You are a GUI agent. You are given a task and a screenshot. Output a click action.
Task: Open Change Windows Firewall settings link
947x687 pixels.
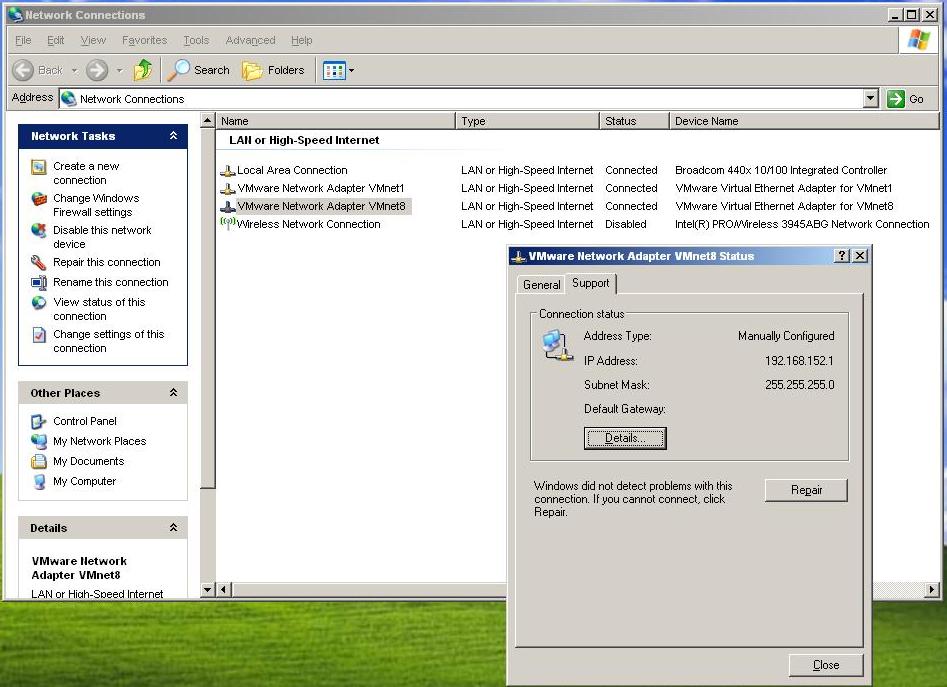coord(96,205)
